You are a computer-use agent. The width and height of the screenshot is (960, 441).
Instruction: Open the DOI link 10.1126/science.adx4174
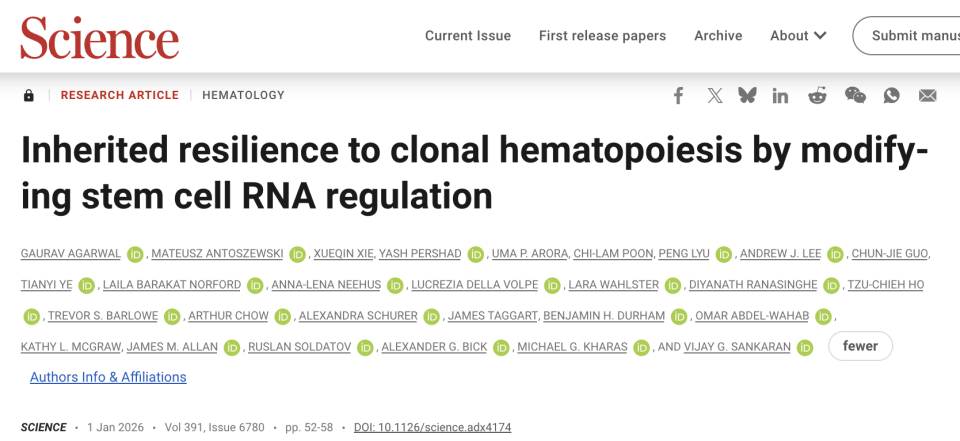[x=432, y=427]
